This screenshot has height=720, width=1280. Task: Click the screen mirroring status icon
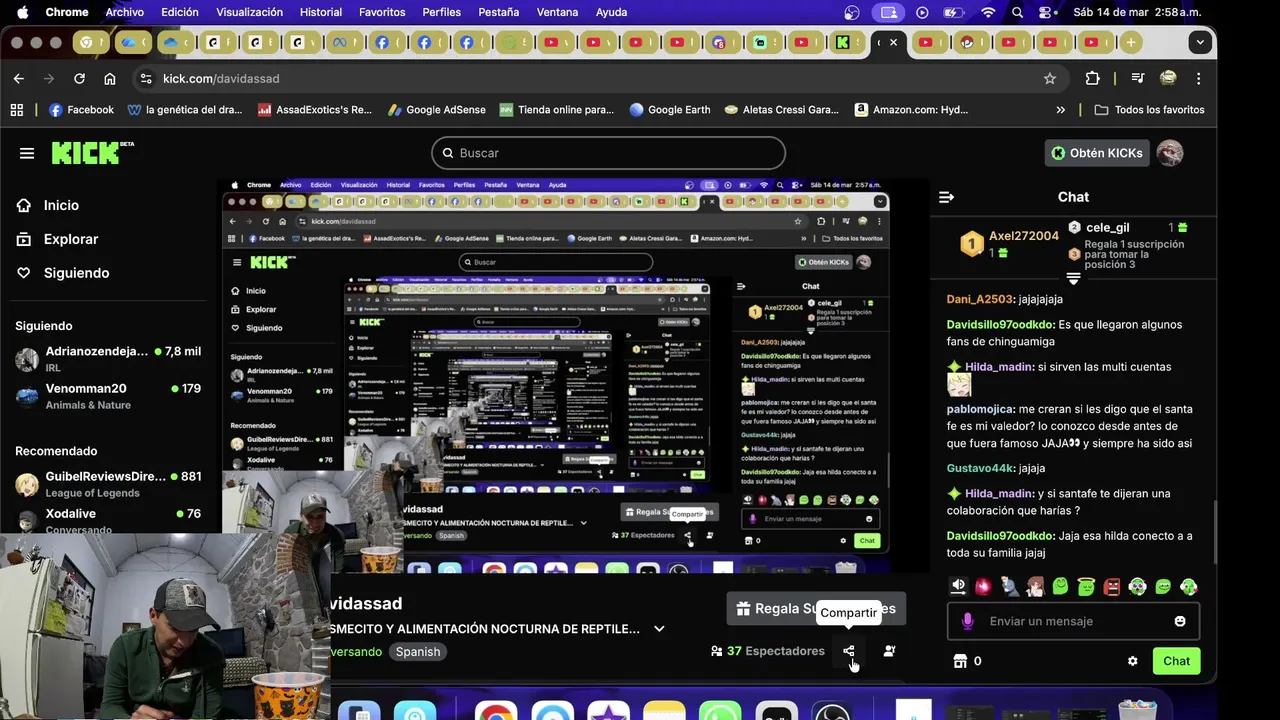pos(887,13)
